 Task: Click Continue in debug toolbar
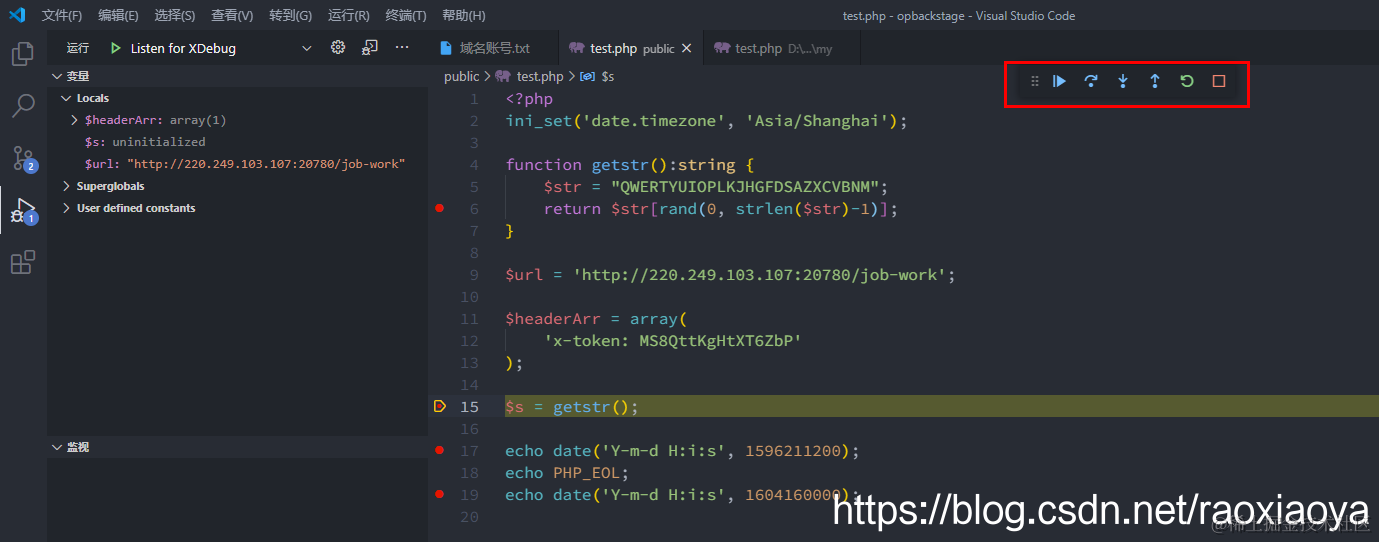pyautogui.click(x=1059, y=82)
